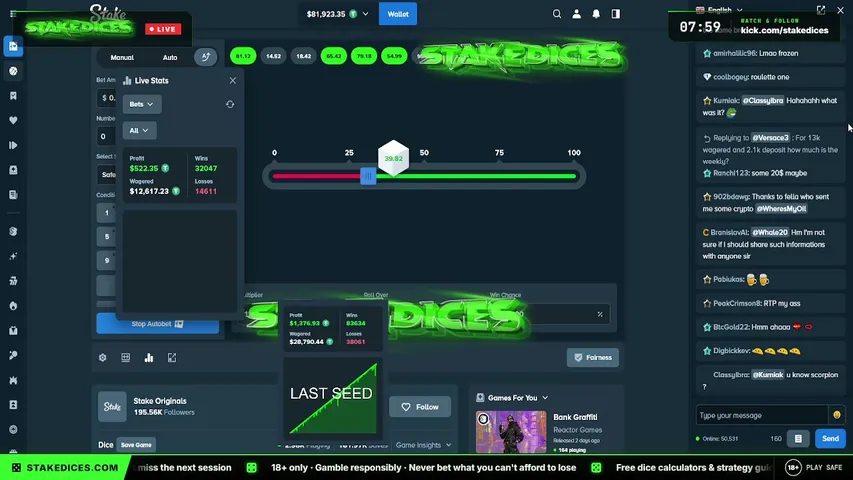Screen dimensions: 853x480
Task: Expand the balance currency dropdown
Action: [x=366, y=14]
